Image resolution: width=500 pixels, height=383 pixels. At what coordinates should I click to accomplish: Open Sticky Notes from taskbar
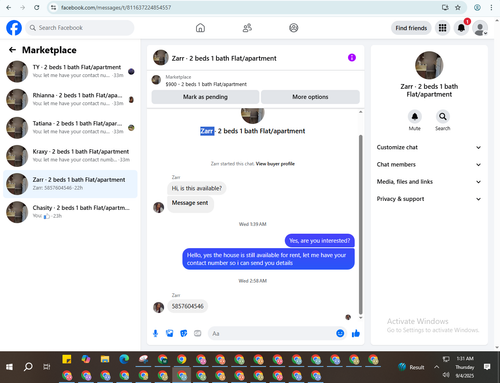(67, 359)
